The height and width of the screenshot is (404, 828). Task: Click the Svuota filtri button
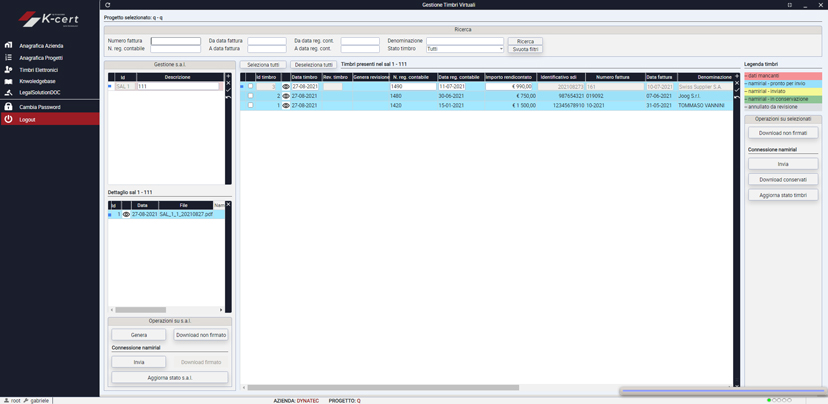[525, 49]
